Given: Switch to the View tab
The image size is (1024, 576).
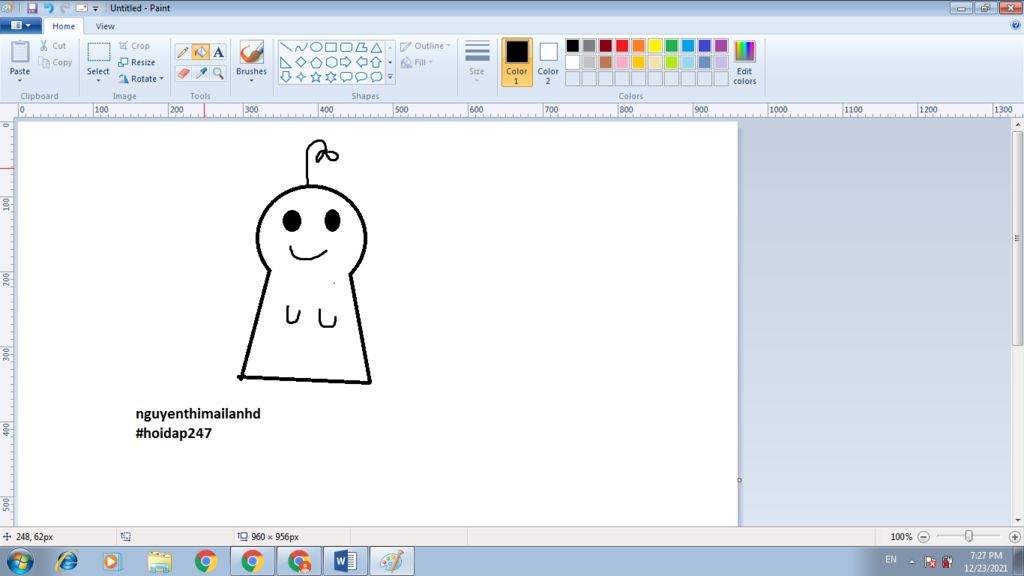Looking at the screenshot, I should 105,26.
